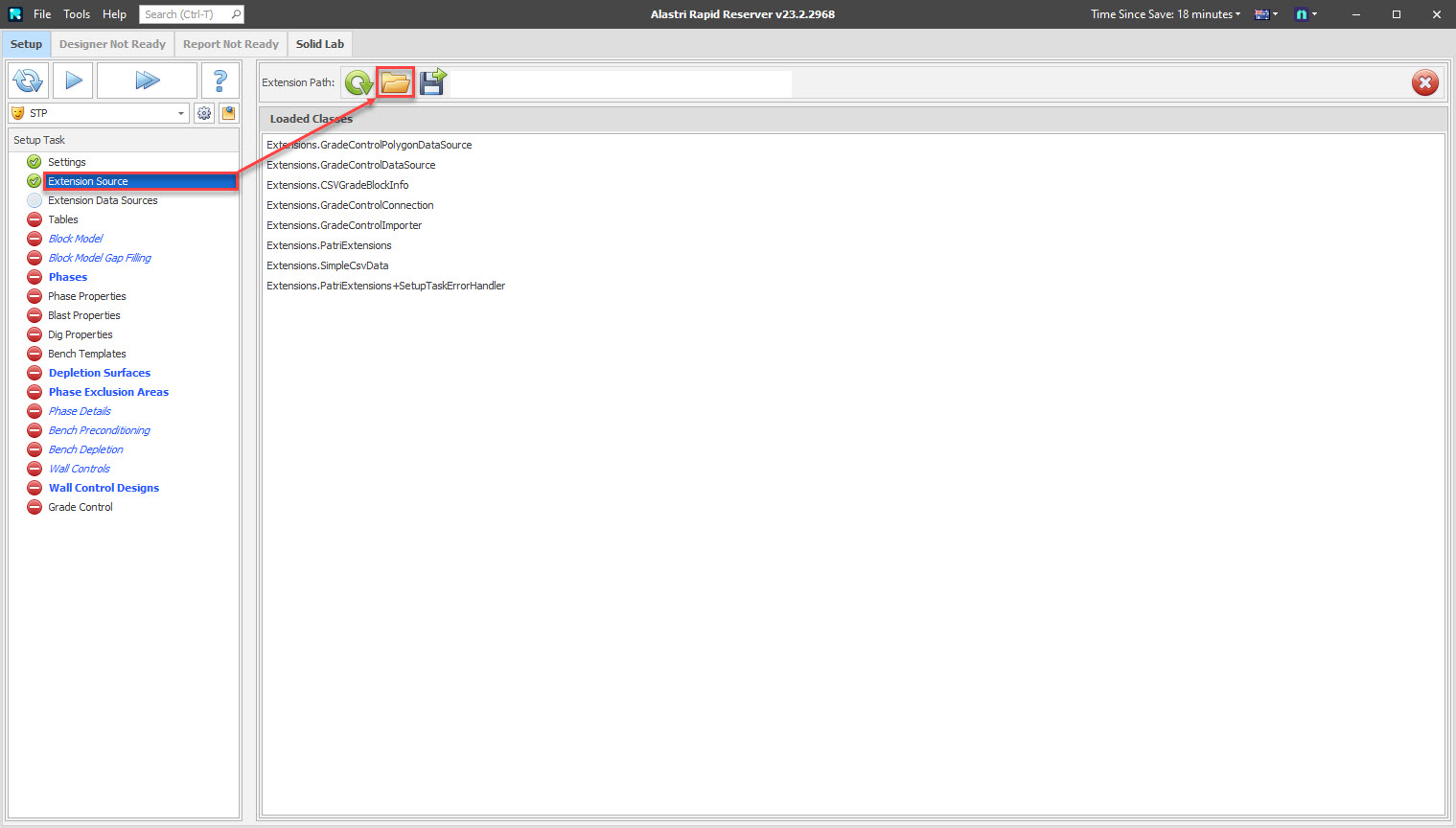
Task: Click the refresh/reload setup icon
Action: [x=28, y=80]
